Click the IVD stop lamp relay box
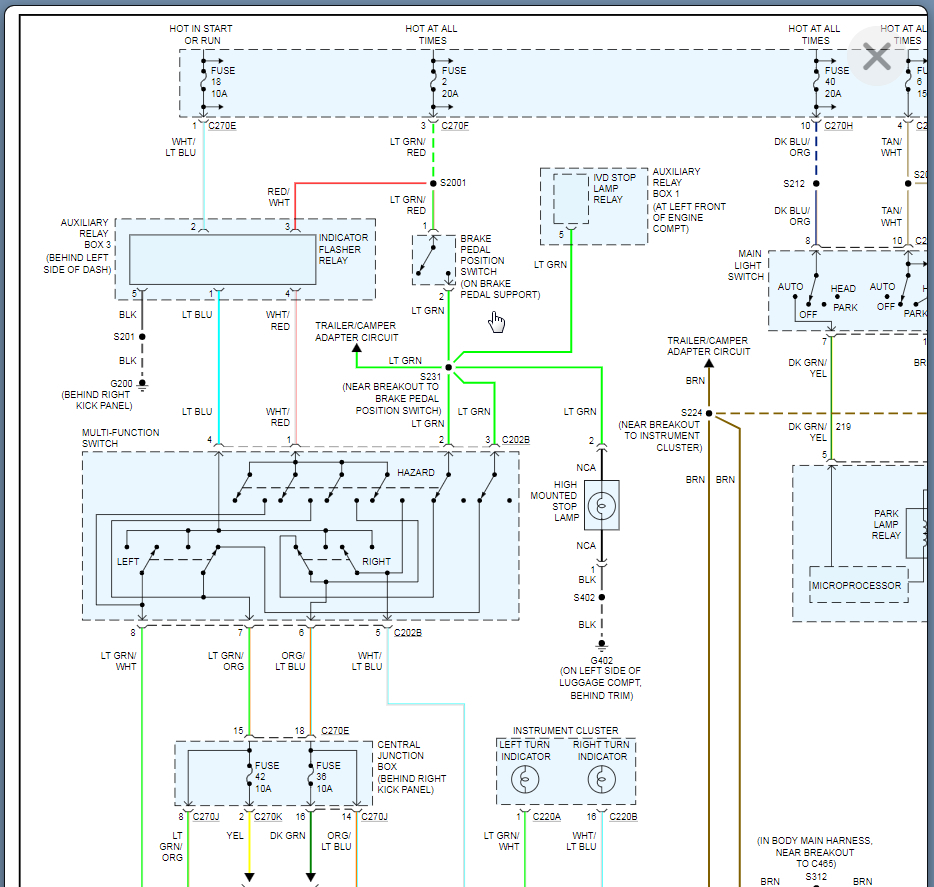 (571, 199)
